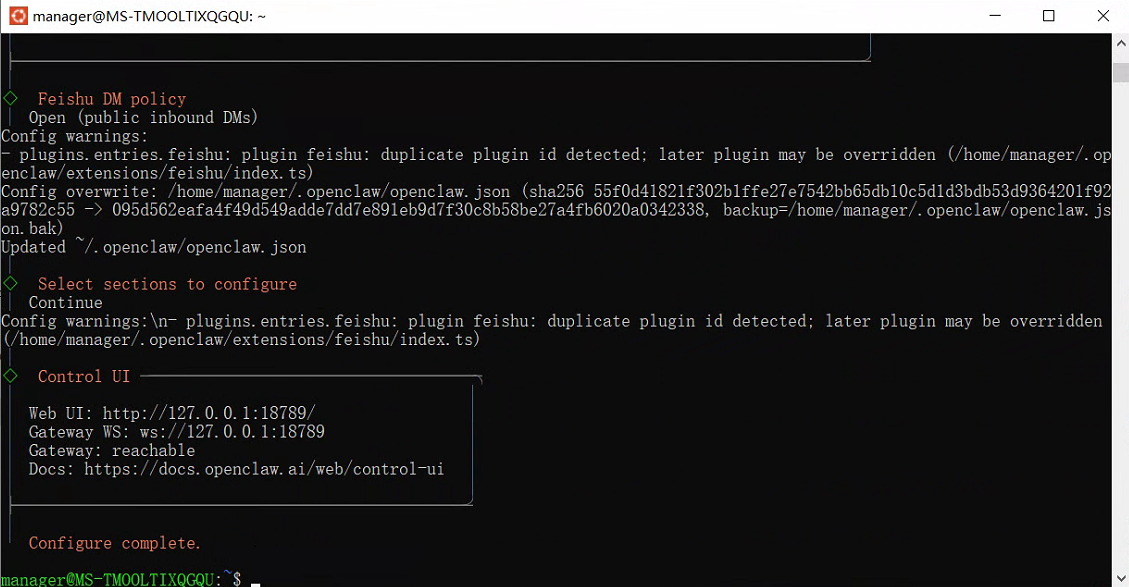Maximize the terminal window
This screenshot has width=1129, height=587.
pyautogui.click(x=1048, y=16)
